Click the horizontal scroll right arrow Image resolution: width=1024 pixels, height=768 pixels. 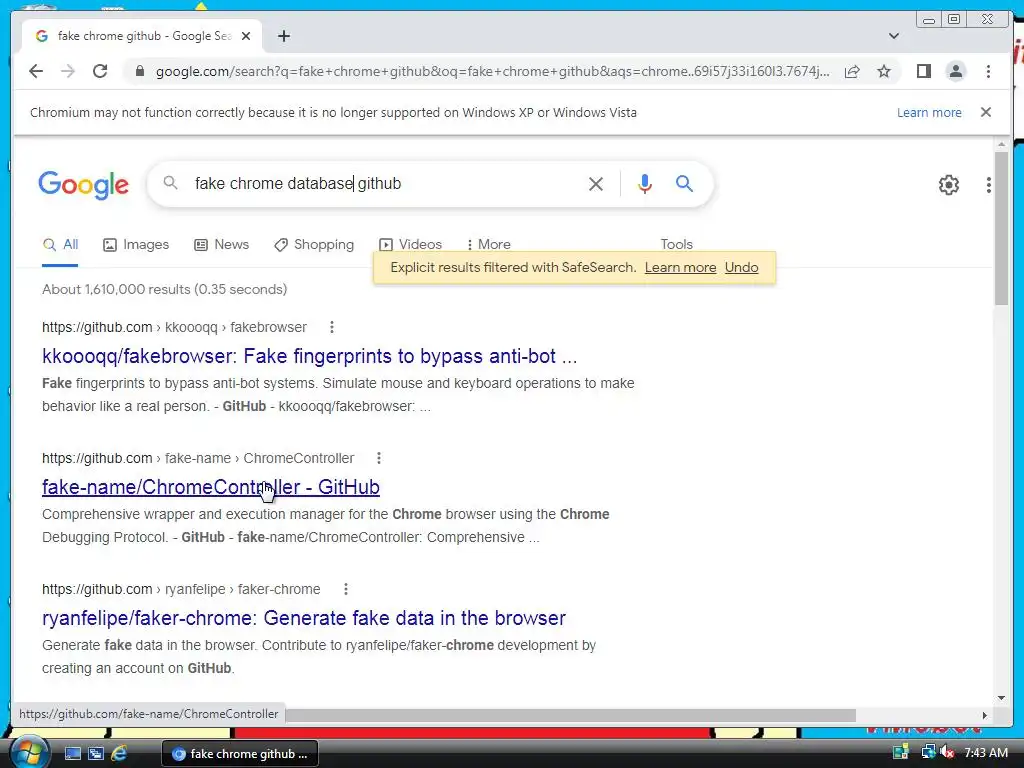(x=985, y=715)
